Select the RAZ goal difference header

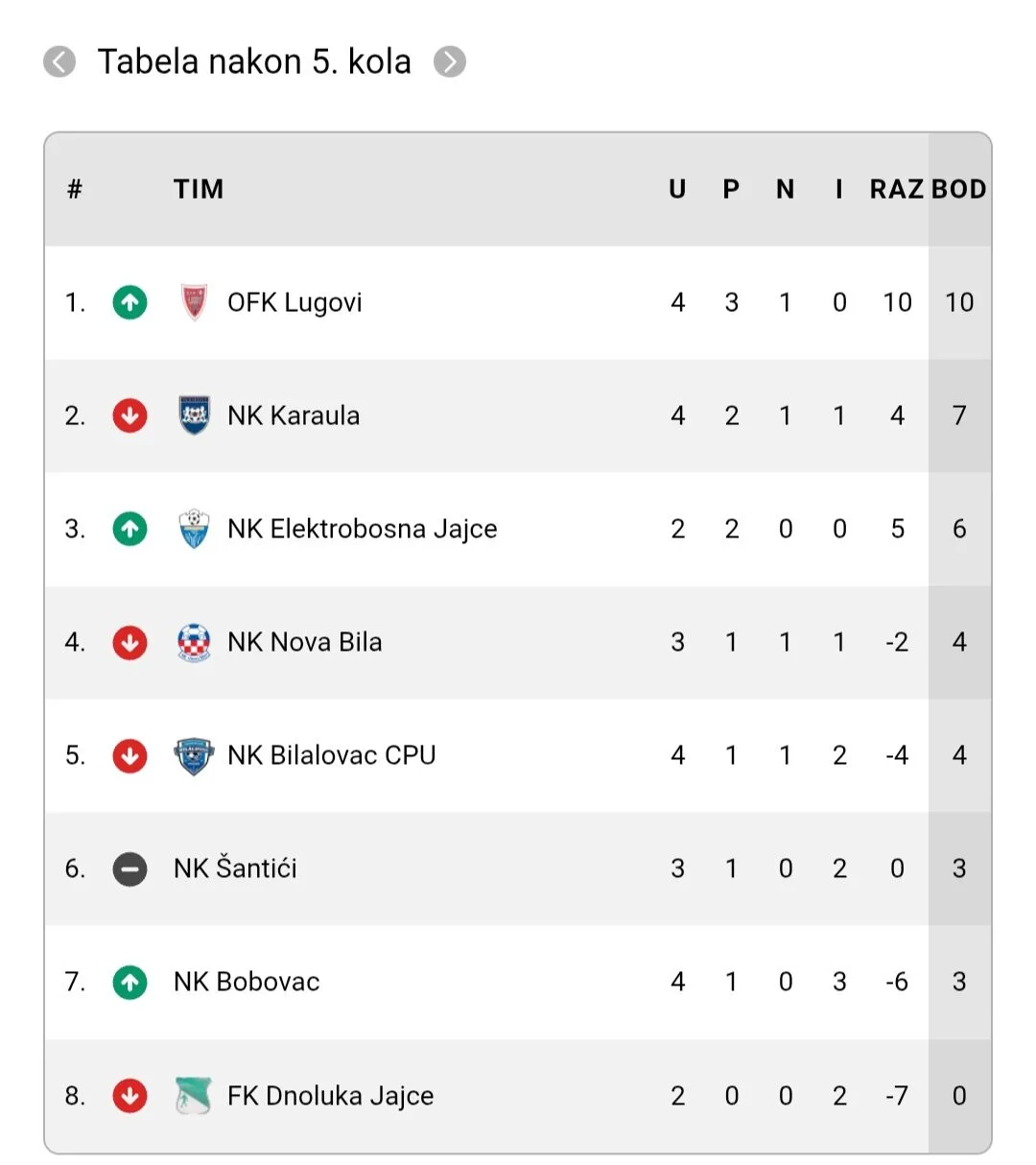tap(896, 189)
